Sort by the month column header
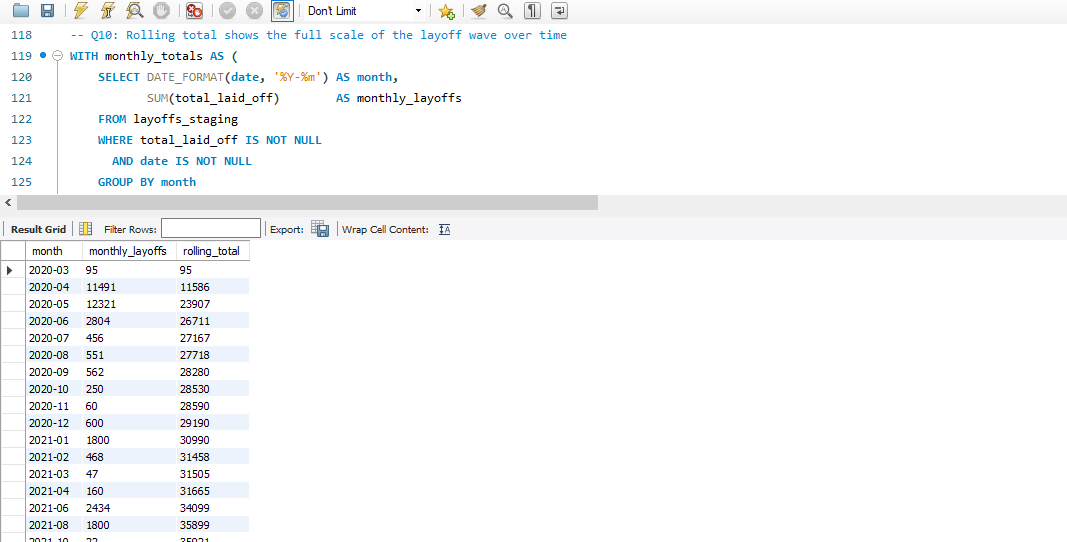Image resolution: width=1067 pixels, height=542 pixels. coord(54,251)
